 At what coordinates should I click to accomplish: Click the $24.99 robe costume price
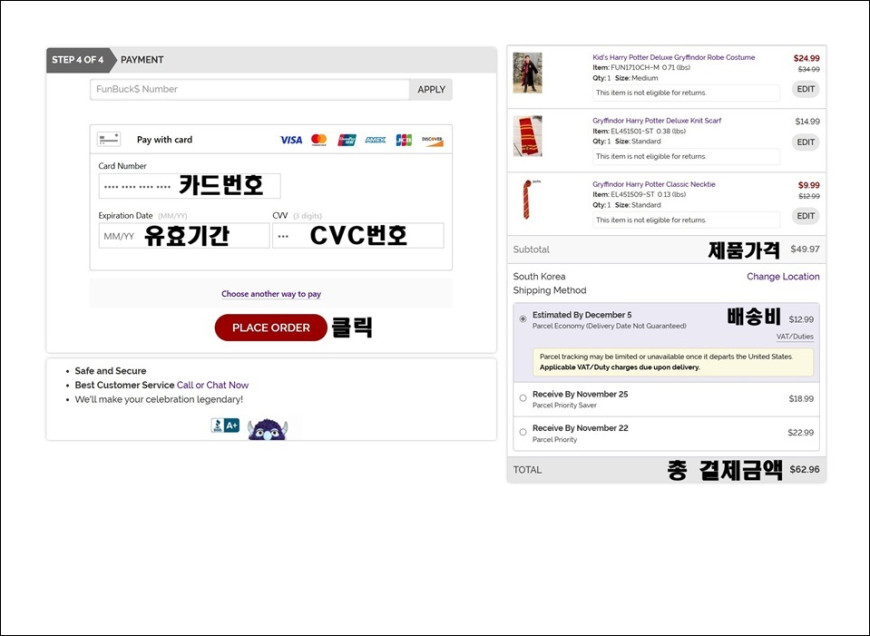(806, 58)
